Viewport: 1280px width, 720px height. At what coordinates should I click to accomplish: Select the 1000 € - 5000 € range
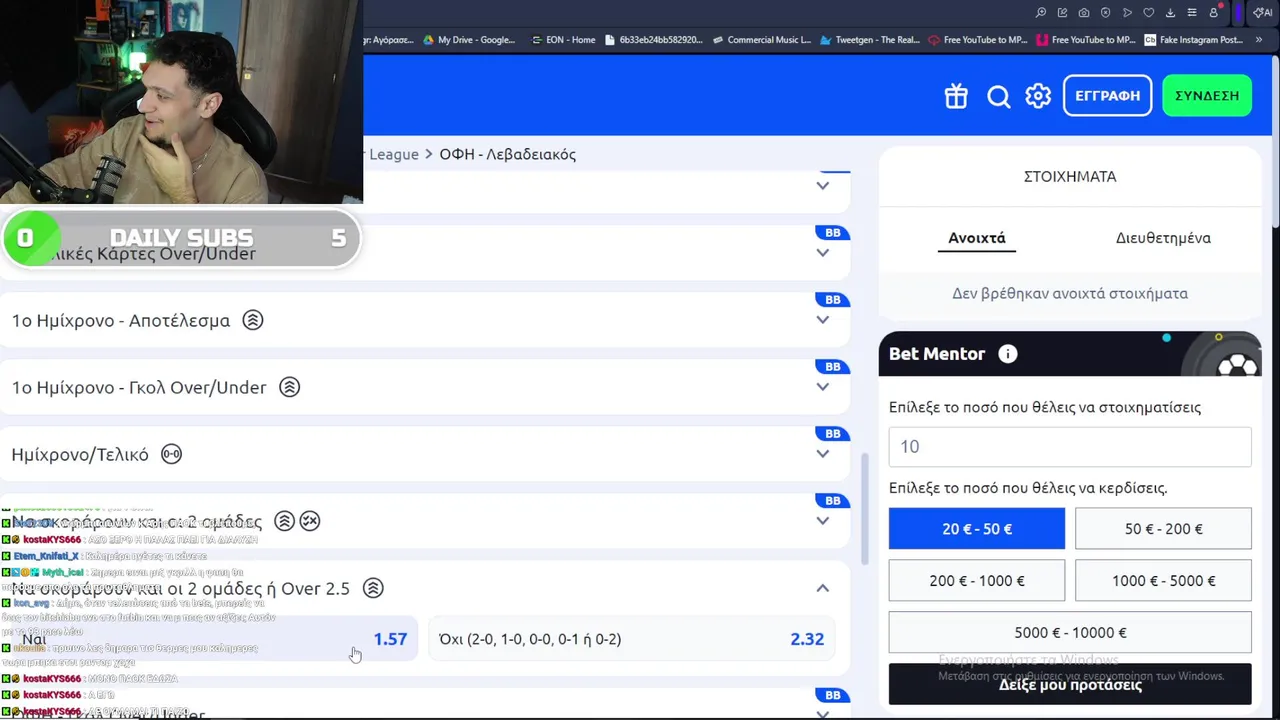pos(1163,581)
